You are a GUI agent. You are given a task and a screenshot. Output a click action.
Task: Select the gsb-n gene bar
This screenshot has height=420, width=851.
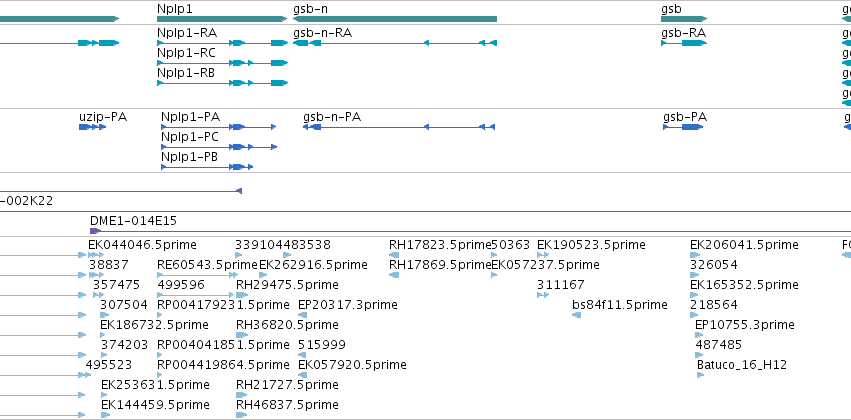[395, 19]
